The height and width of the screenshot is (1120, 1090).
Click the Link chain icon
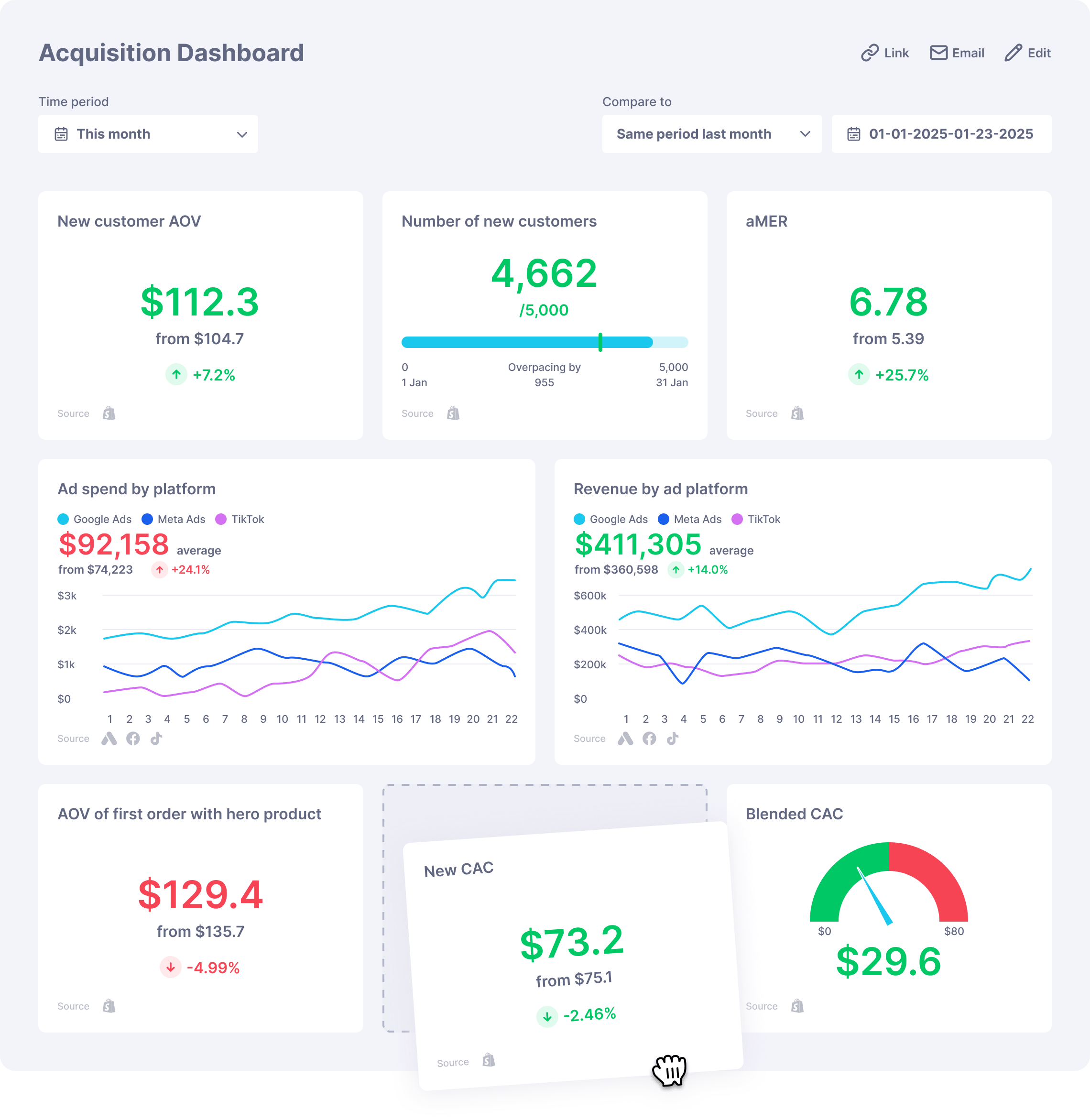tap(869, 53)
